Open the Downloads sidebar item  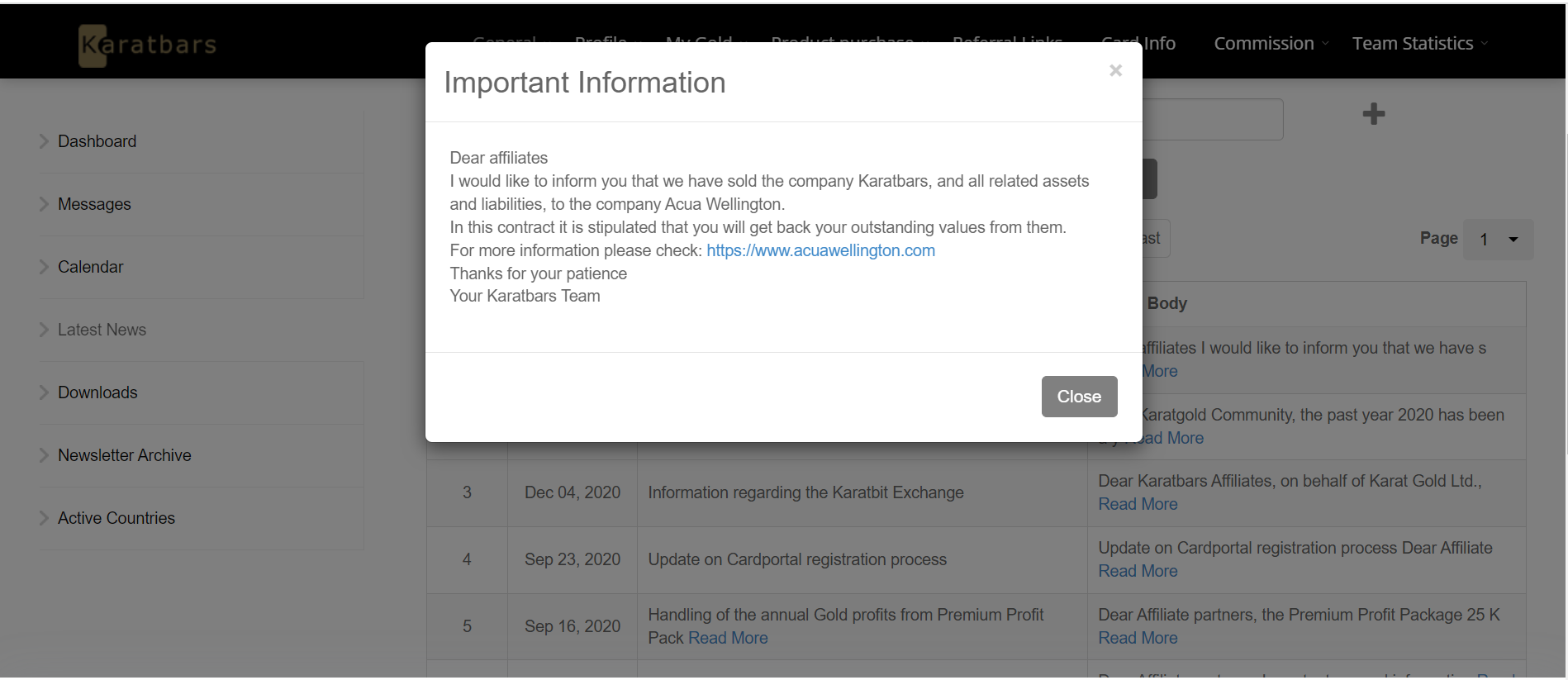coord(97,392)
